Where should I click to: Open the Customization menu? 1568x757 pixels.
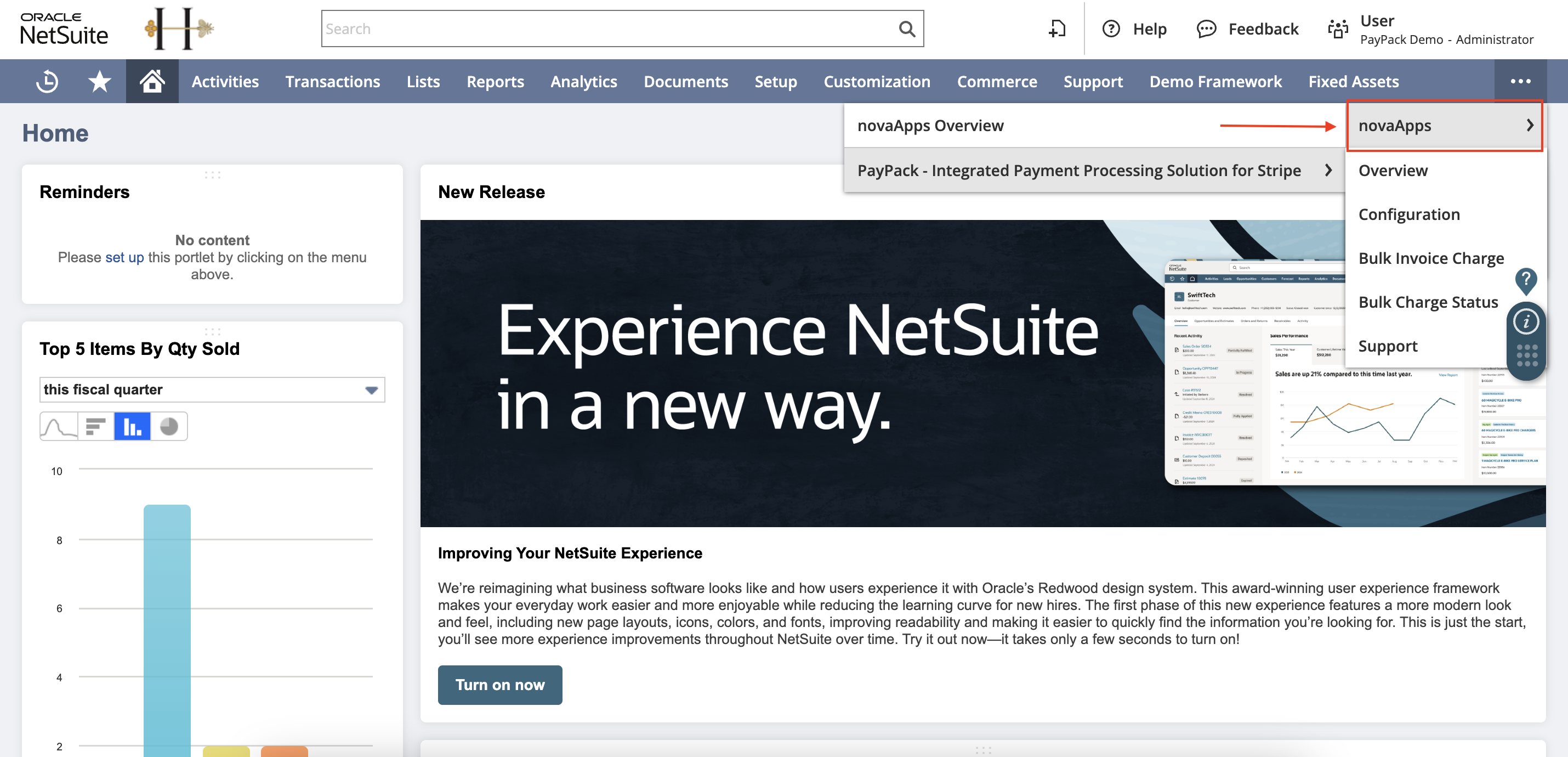877,81
